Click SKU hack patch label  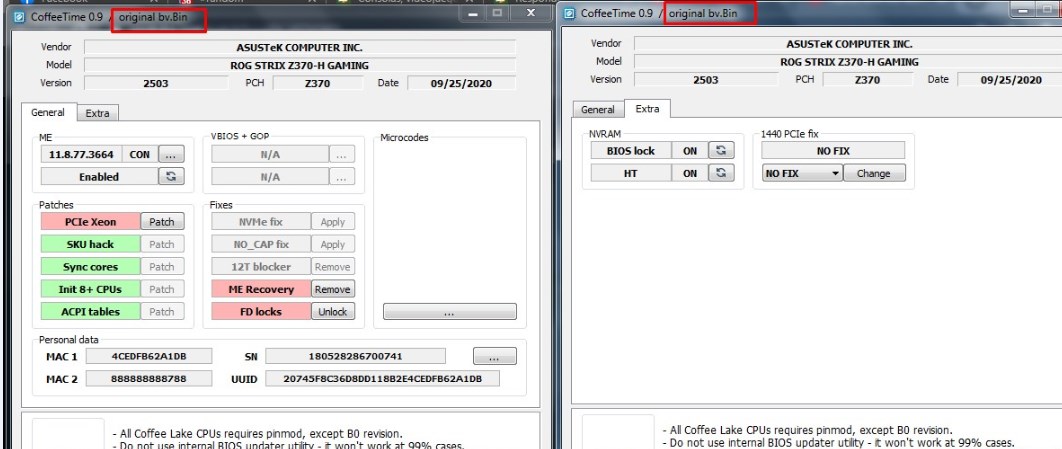91,244
